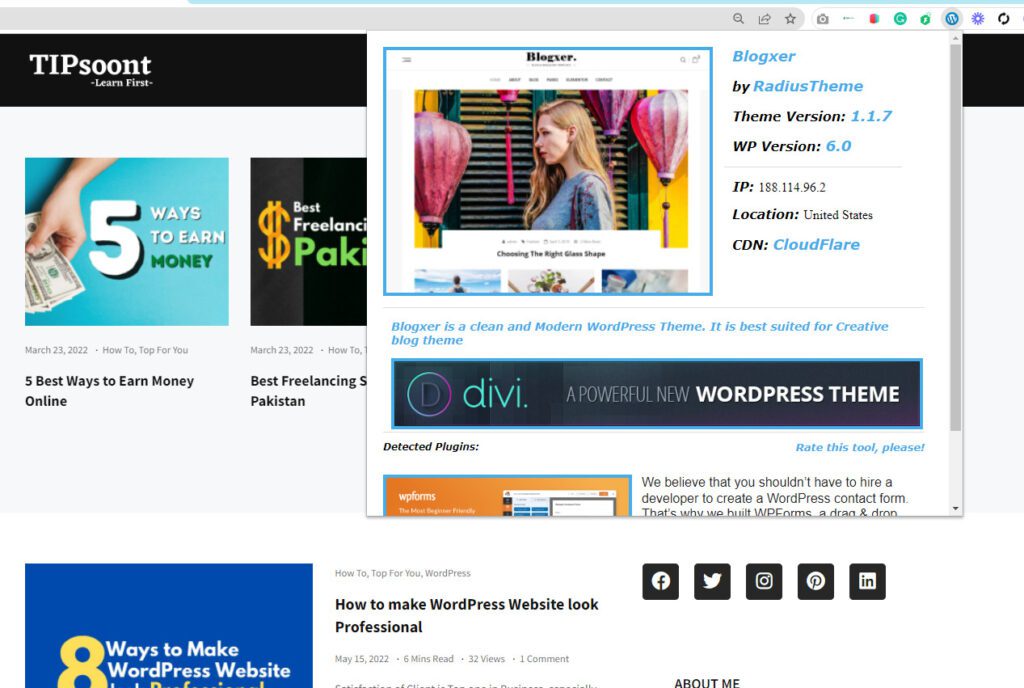The height and width of the screenshot is (688, 1024).
Task: Open the Facebook social icon
Action: coord(660,581)
